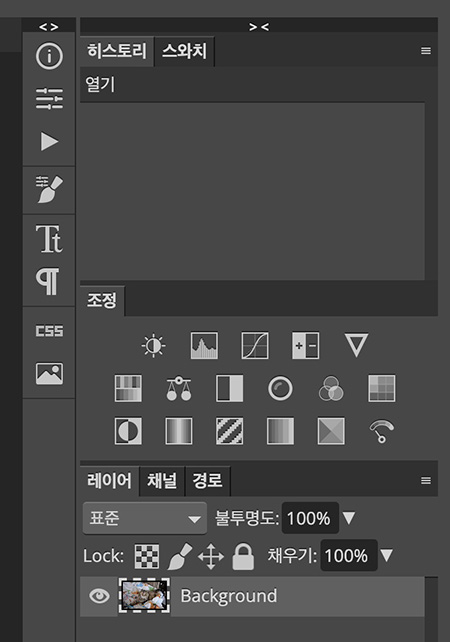
Task: Toggle lock transparent pixels (checkerboard)
Action: (x=147, y=556)
